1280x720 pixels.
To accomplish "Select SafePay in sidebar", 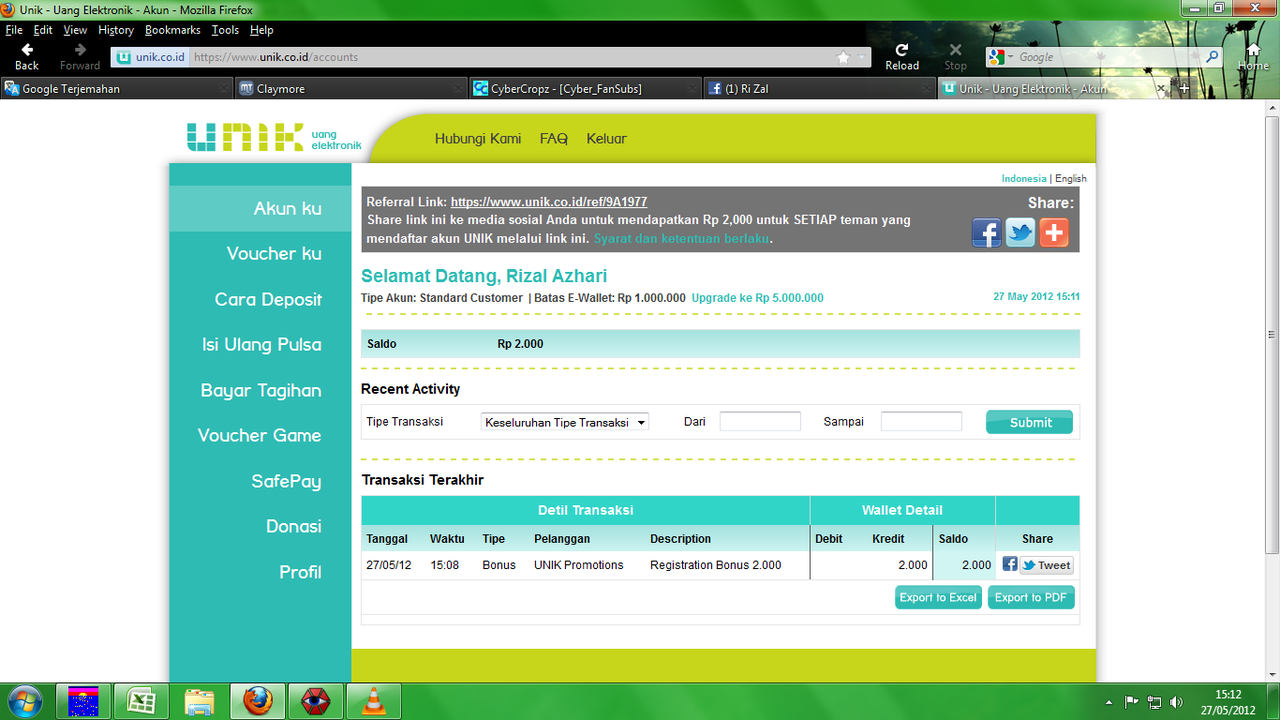I will coord(286,481).
